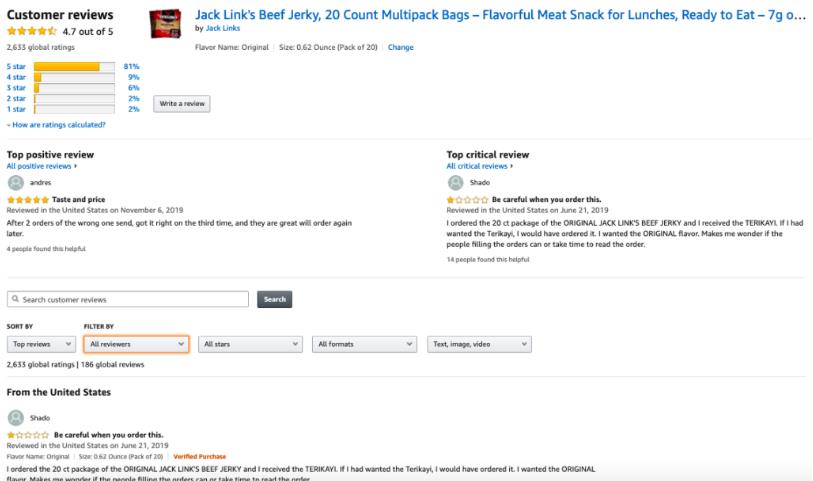Click the Shado avatar in top critical review

(455, 182)
